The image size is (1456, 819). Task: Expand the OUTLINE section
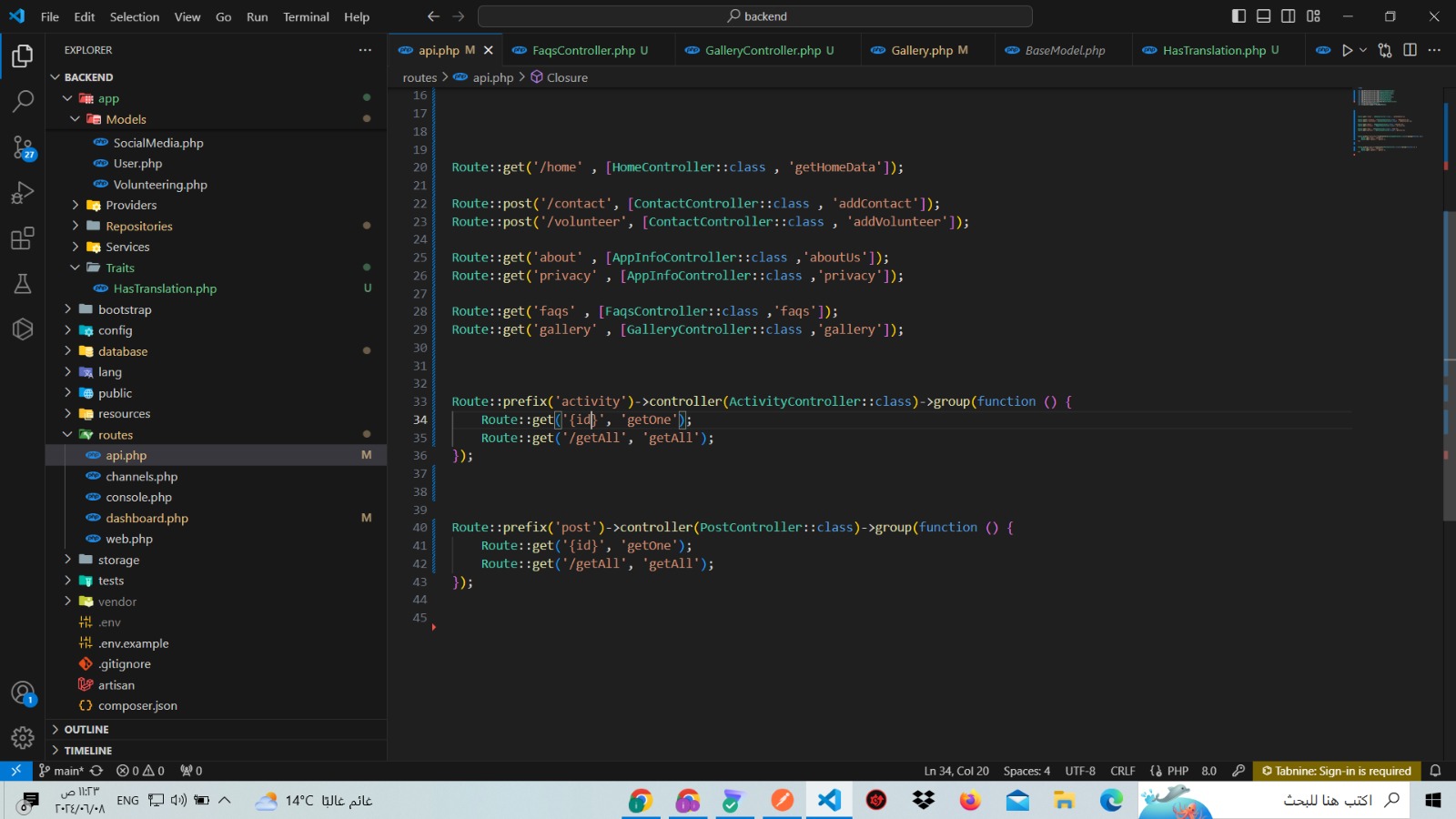[x=86, y=730]
